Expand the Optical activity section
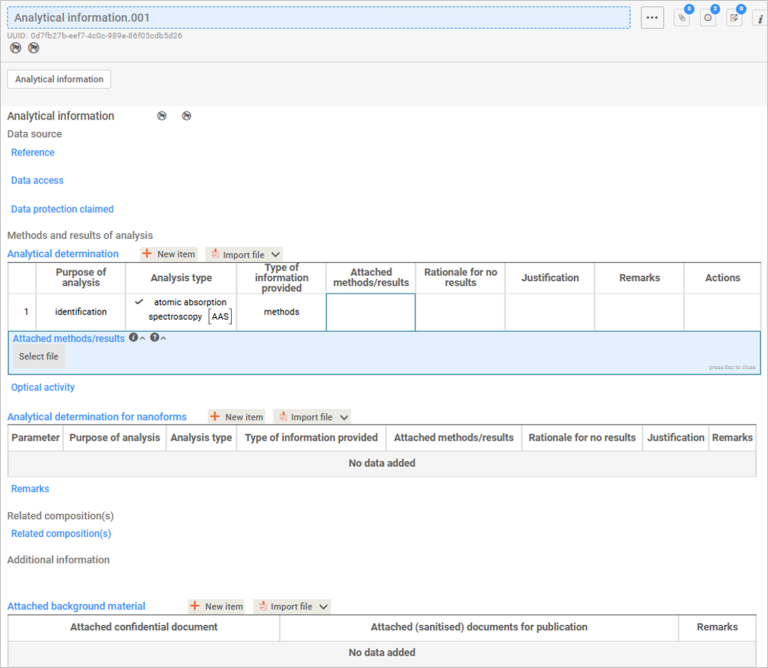The height and width of the screenshot is (668, 768). pos(43,387)
